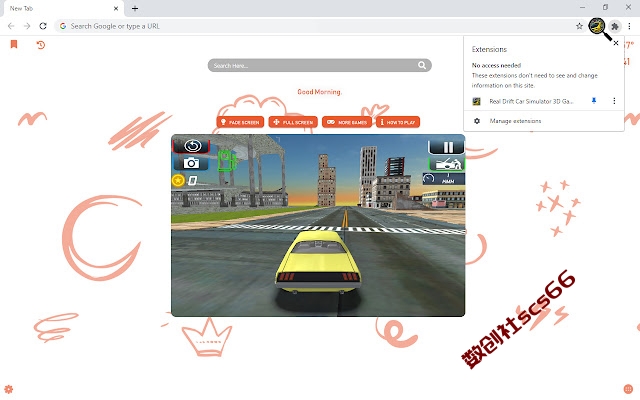The image size is (640, 400).
Task: Click the Page Screen button
Action: tap(240, 122)
